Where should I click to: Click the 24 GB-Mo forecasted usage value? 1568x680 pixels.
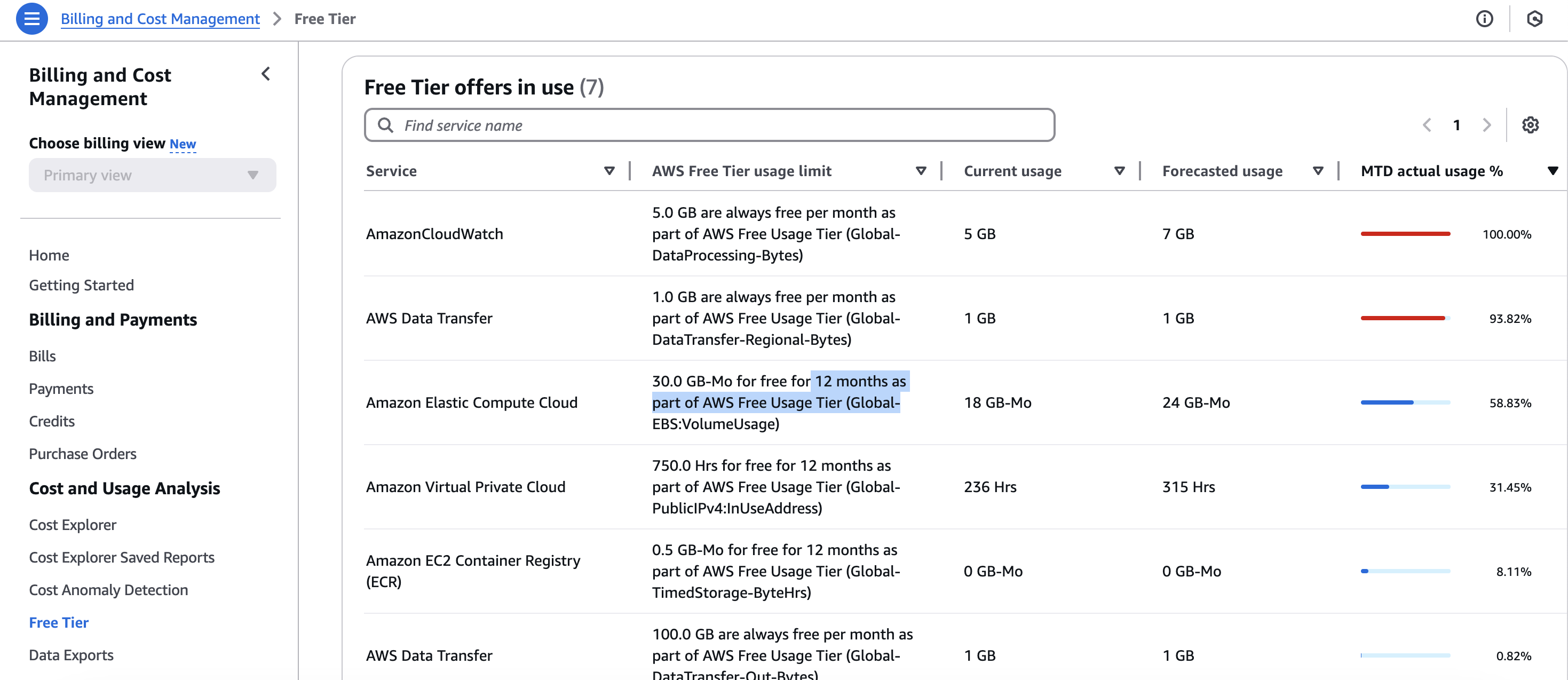point(1196,402)
